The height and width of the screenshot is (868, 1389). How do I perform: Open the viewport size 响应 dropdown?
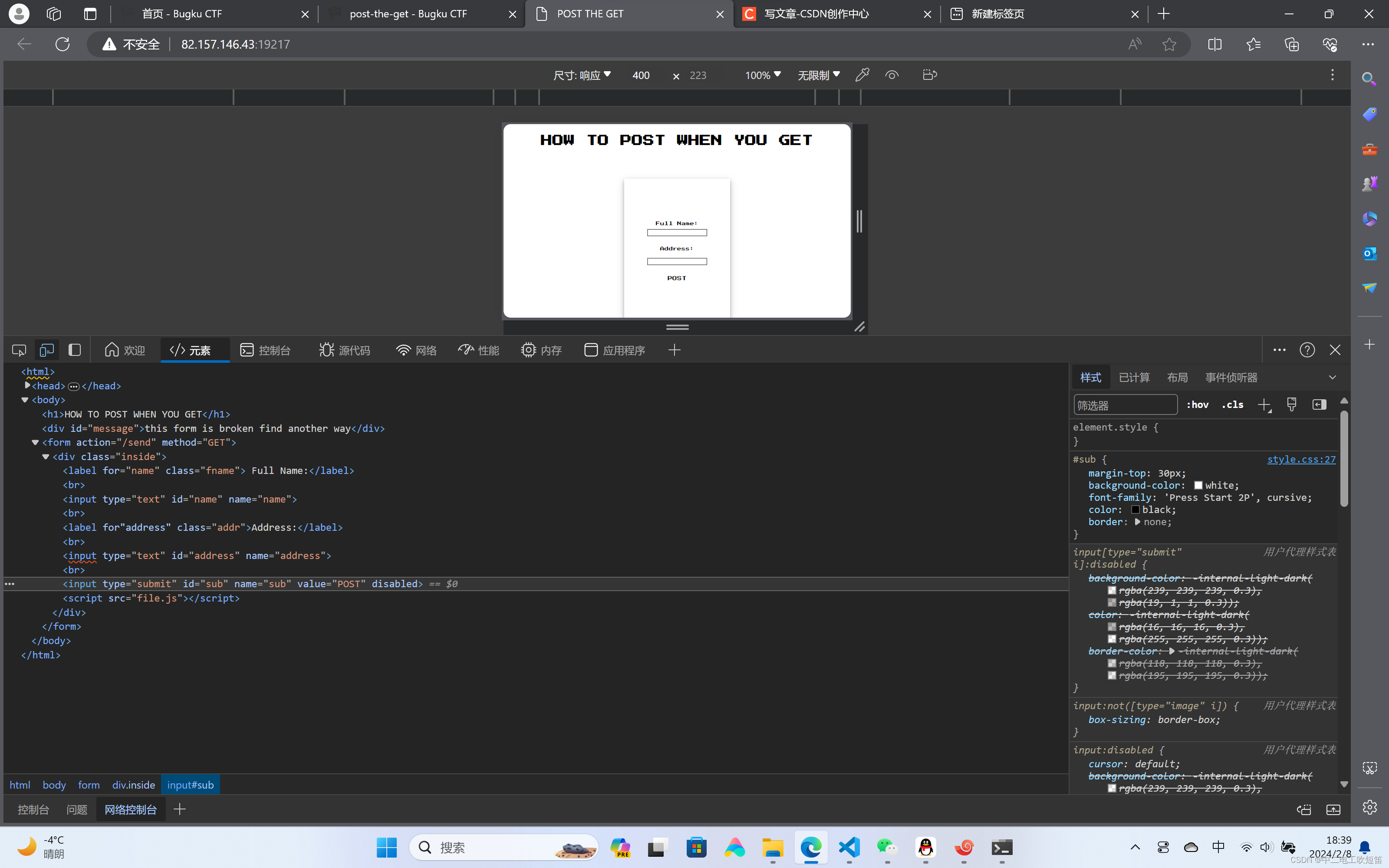point(582,75)
